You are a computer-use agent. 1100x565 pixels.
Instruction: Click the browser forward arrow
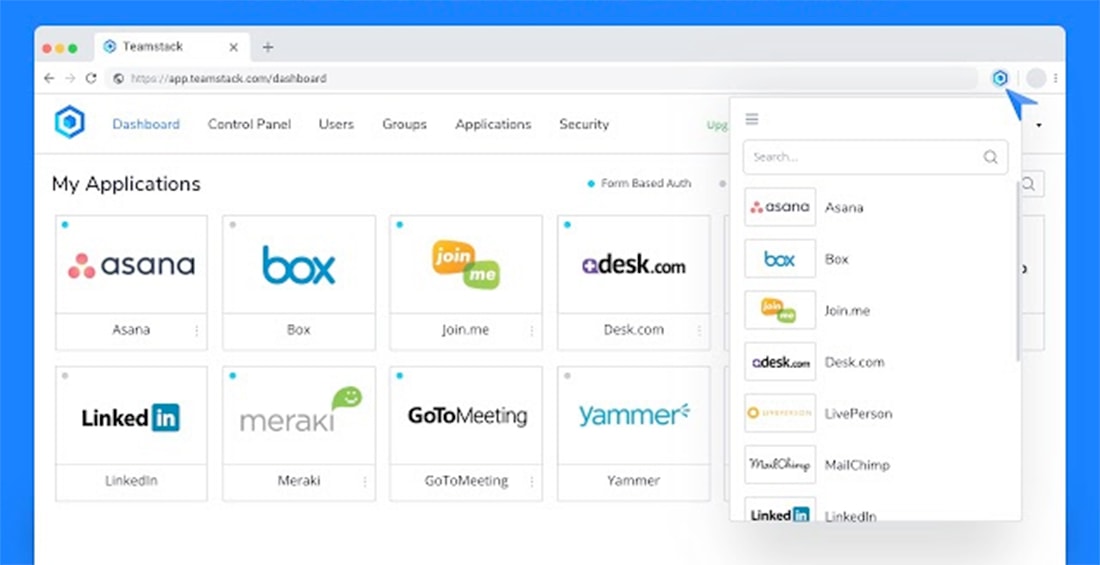point(69,78)
